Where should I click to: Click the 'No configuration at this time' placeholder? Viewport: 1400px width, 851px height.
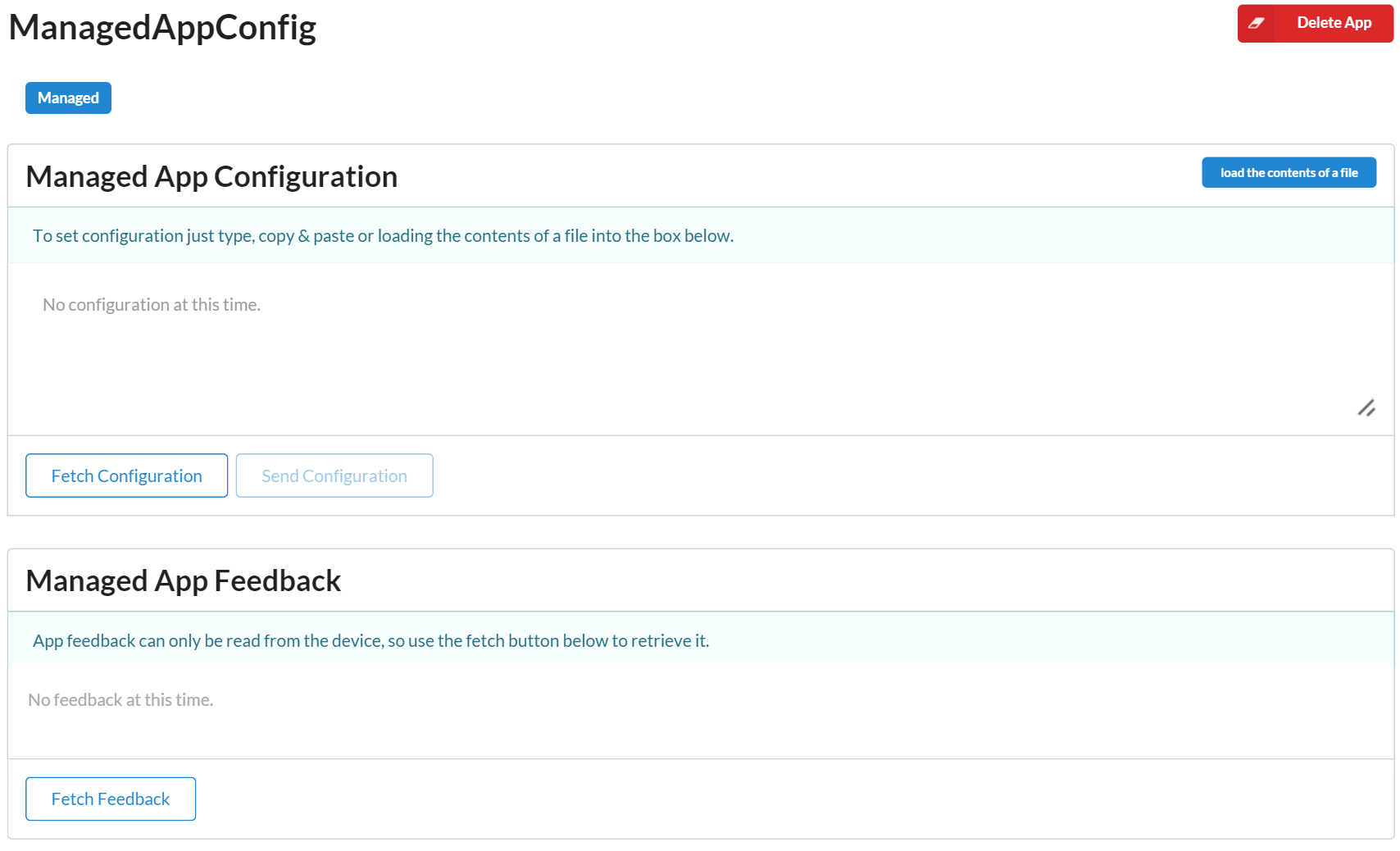tap(152, 305)
